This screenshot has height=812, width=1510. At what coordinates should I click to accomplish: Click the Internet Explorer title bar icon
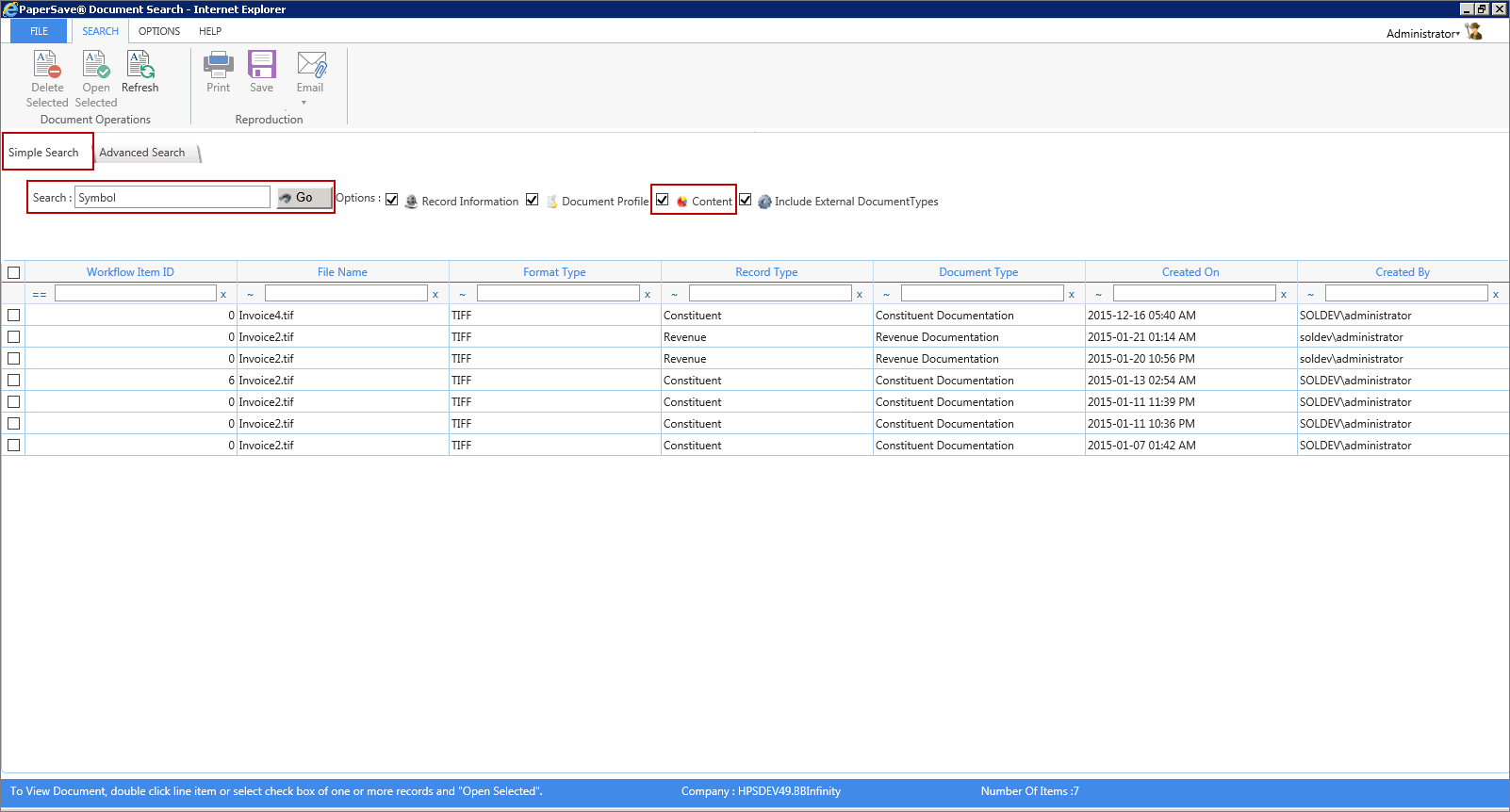pos(9,9)
